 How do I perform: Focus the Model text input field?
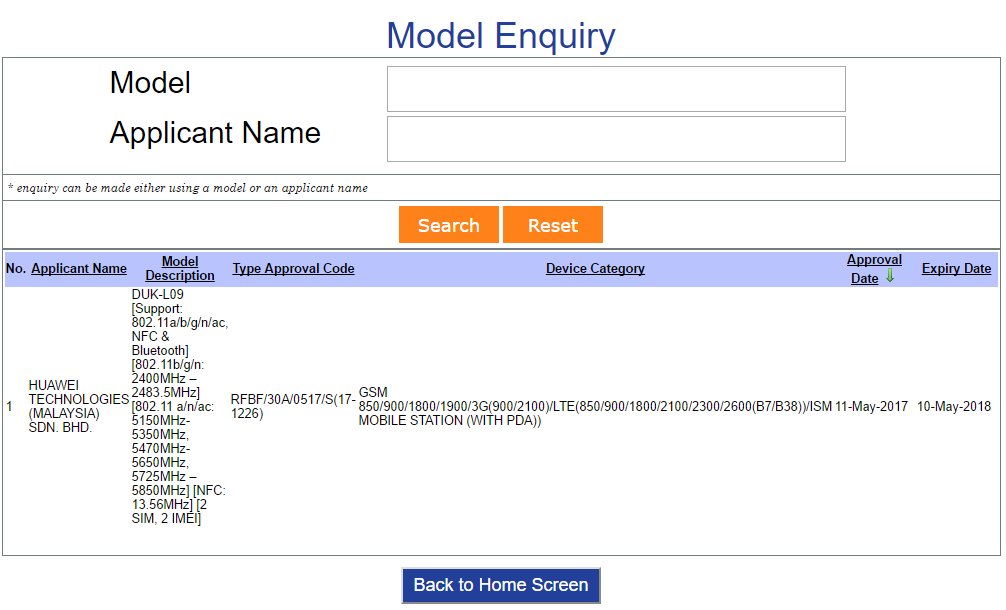(616, 89)
